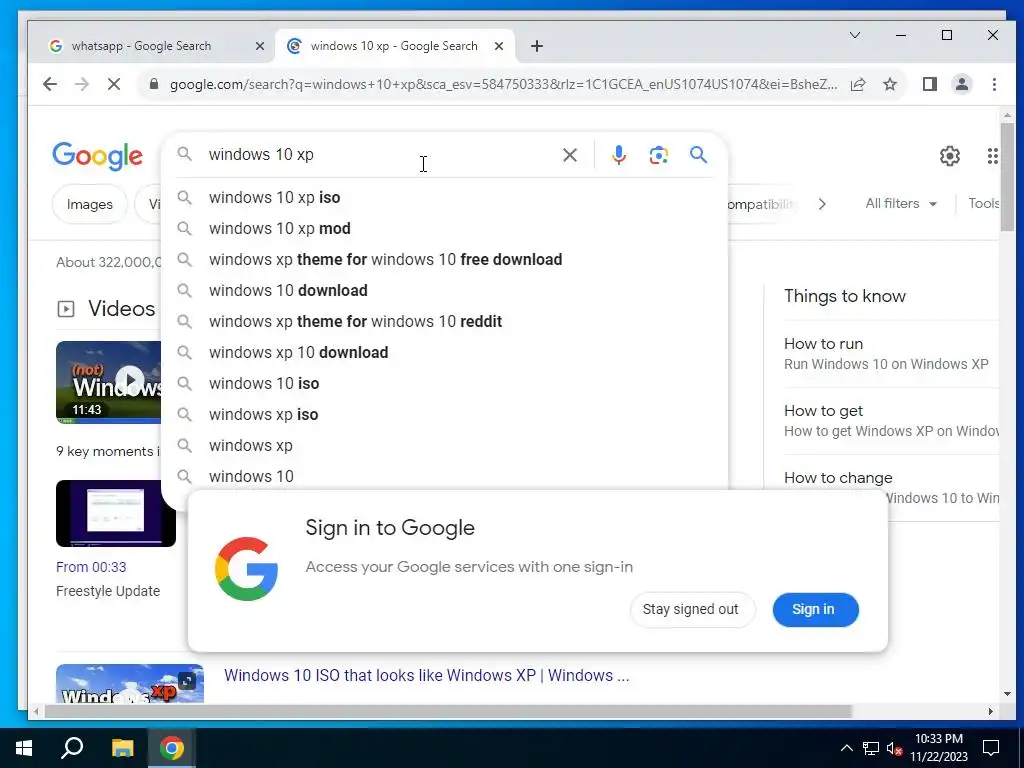View site security lock information
1024x768 pixels.
[x=154, y=84]
